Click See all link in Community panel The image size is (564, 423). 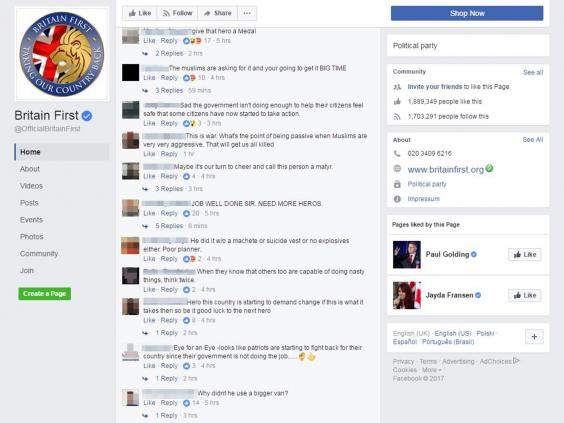point(533,72)
